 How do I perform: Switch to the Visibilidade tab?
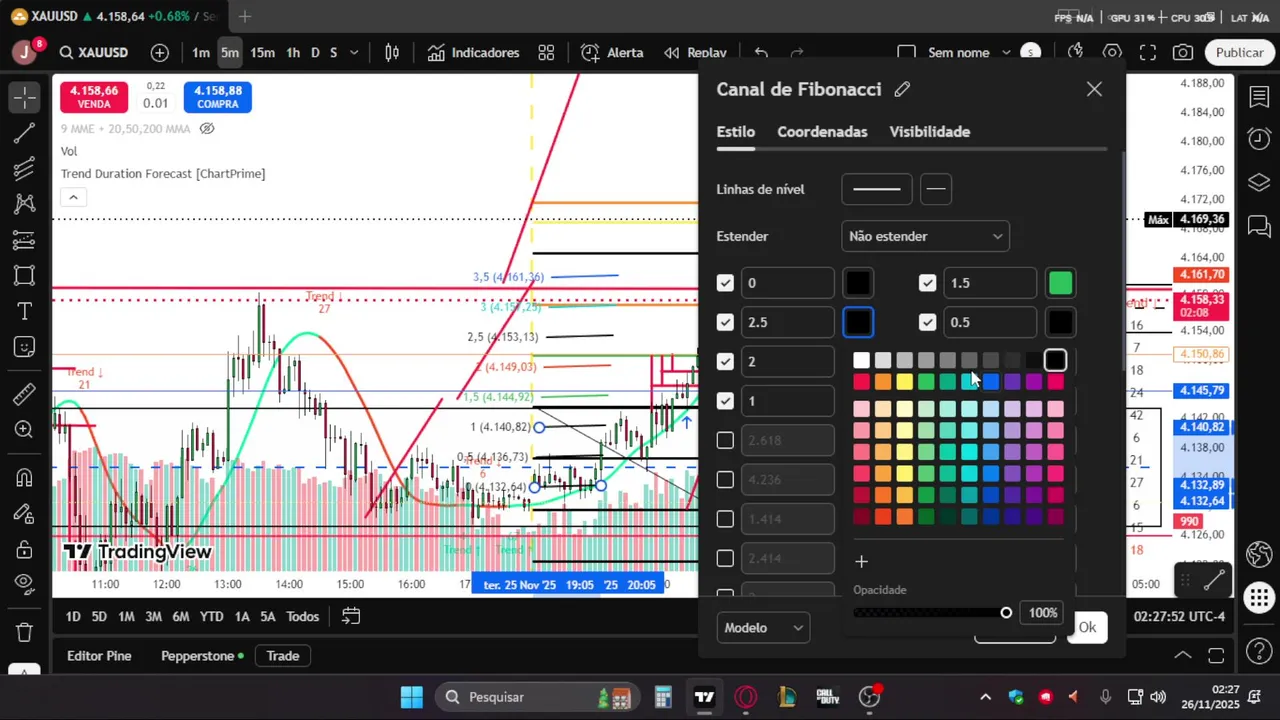tap(930, 132)
